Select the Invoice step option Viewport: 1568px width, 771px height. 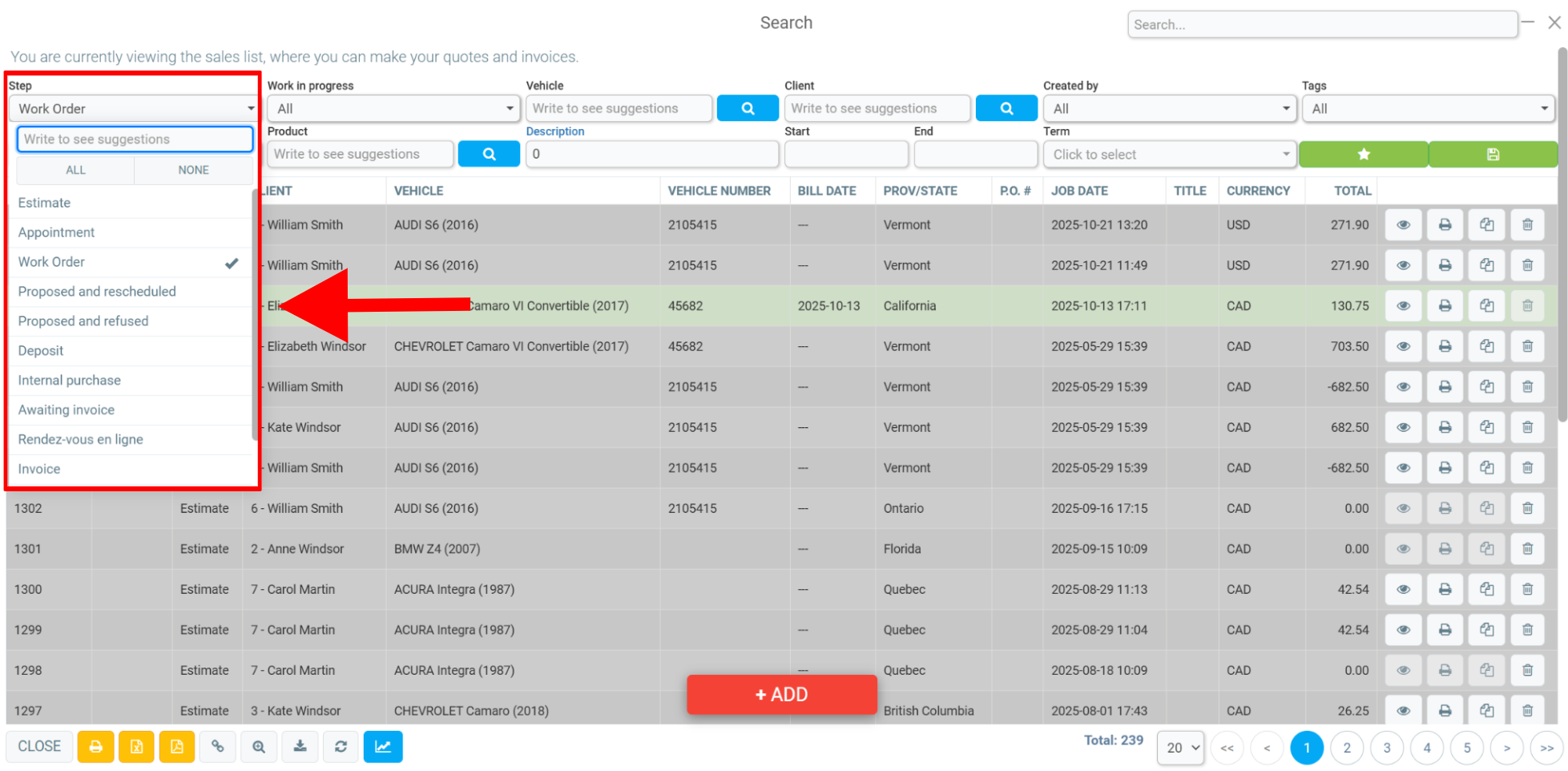(x=130, y=469)
